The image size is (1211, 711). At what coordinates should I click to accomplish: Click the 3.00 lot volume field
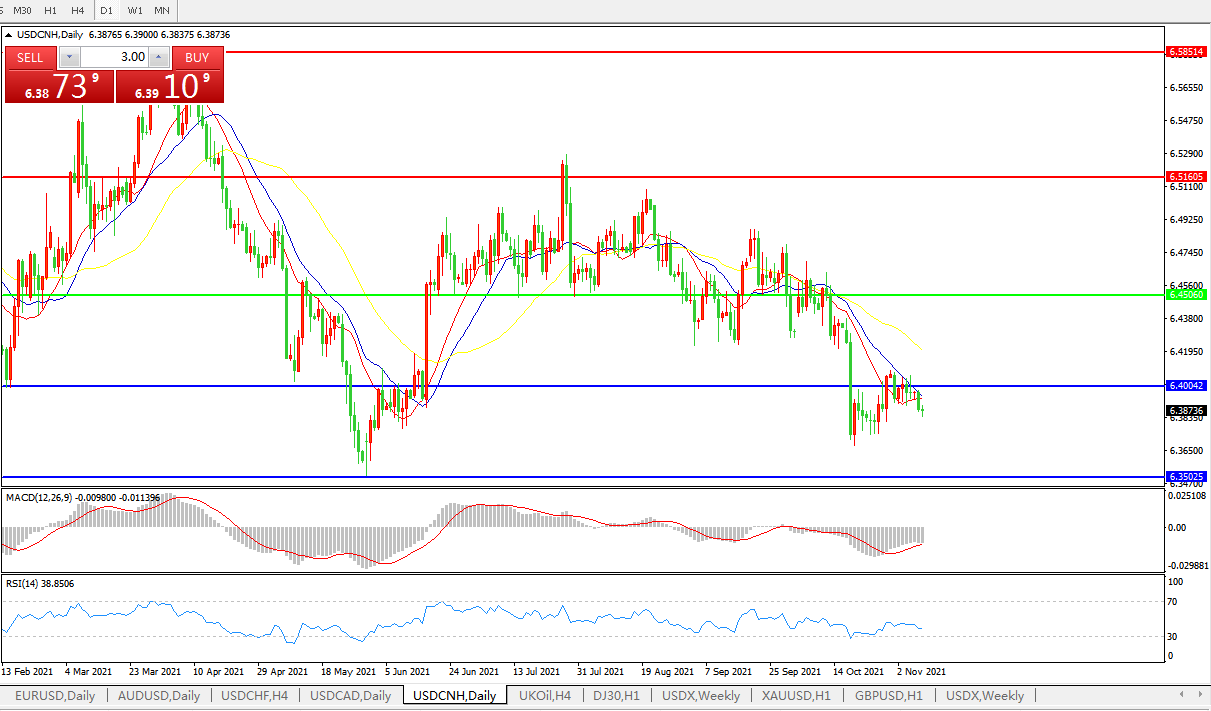[113, 57]
